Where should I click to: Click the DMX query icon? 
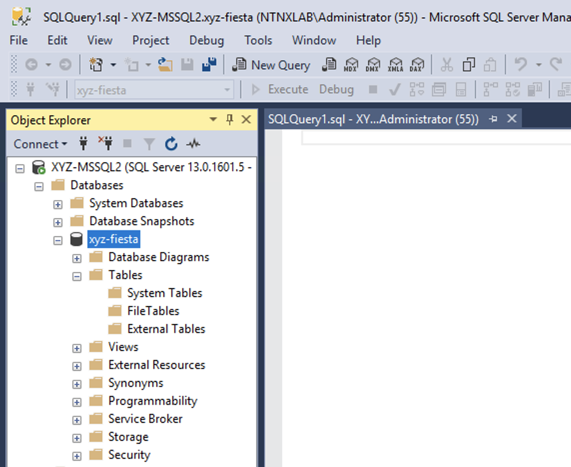coord(373,65)
